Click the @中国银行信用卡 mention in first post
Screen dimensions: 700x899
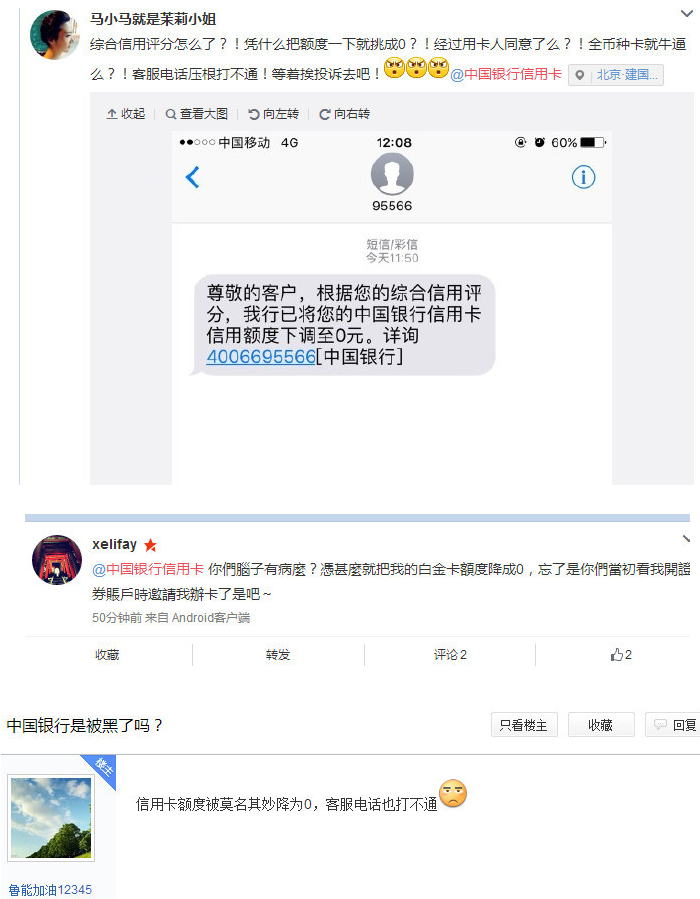(506, 74)
